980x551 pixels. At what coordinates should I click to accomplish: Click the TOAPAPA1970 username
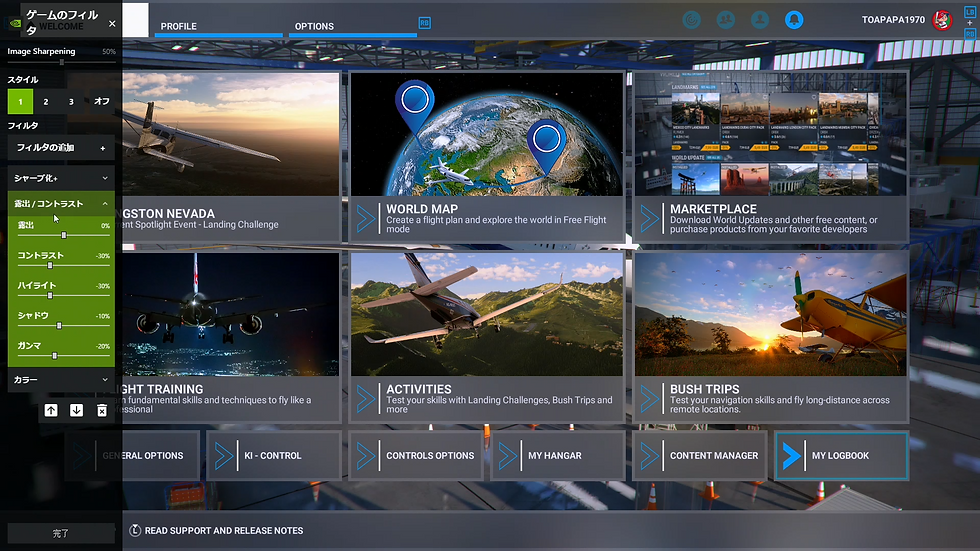[893, 20]
